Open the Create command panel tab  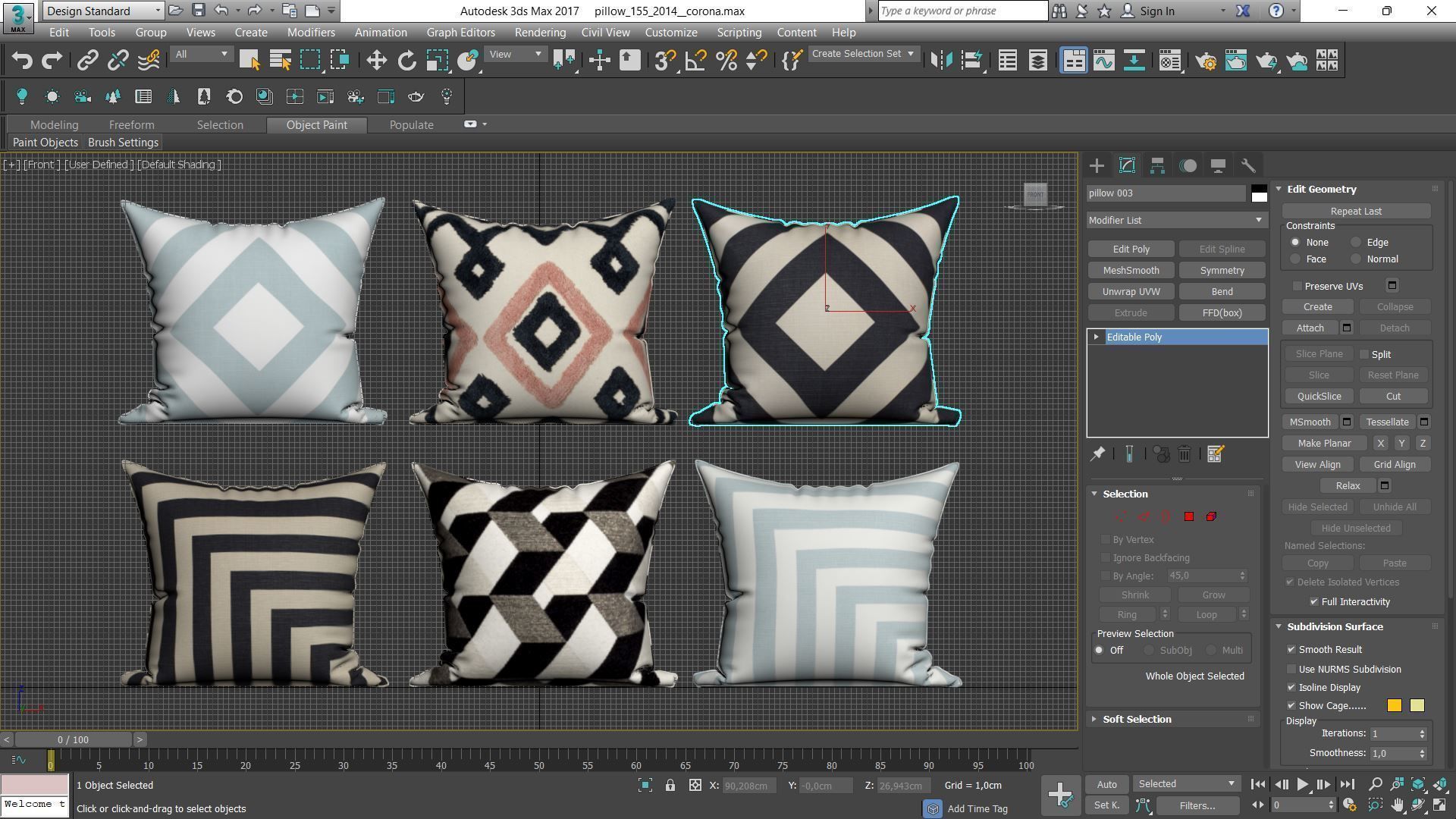1097,165
